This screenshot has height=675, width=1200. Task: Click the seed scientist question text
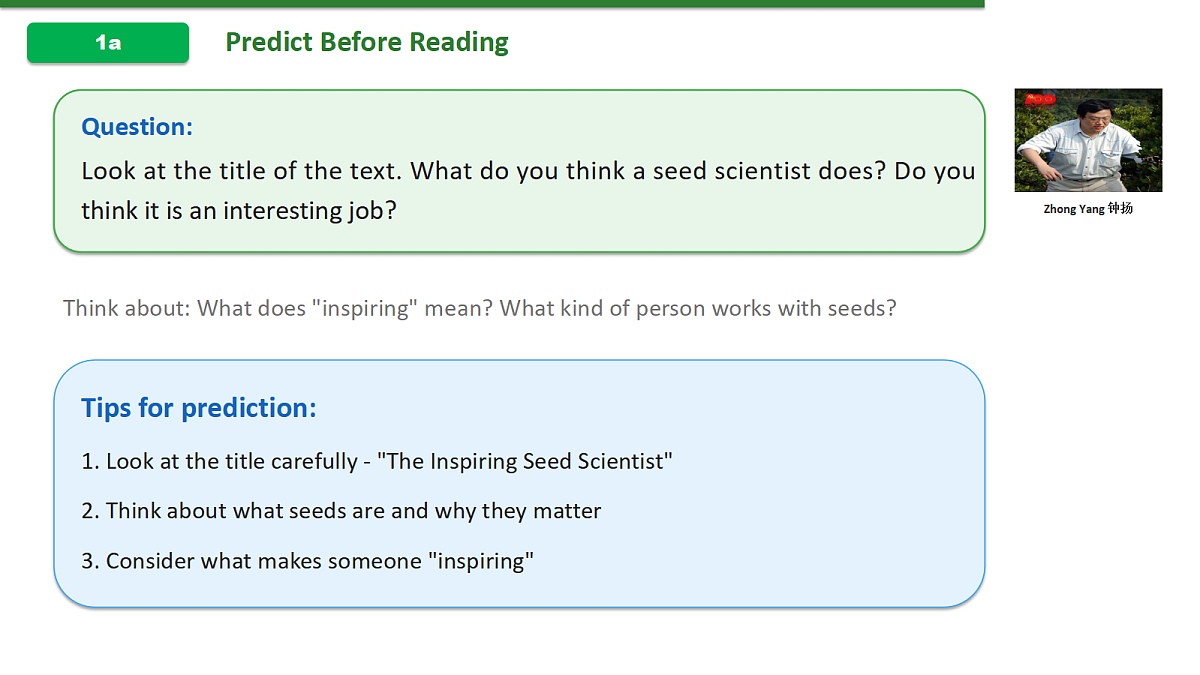tap(528, 190)
